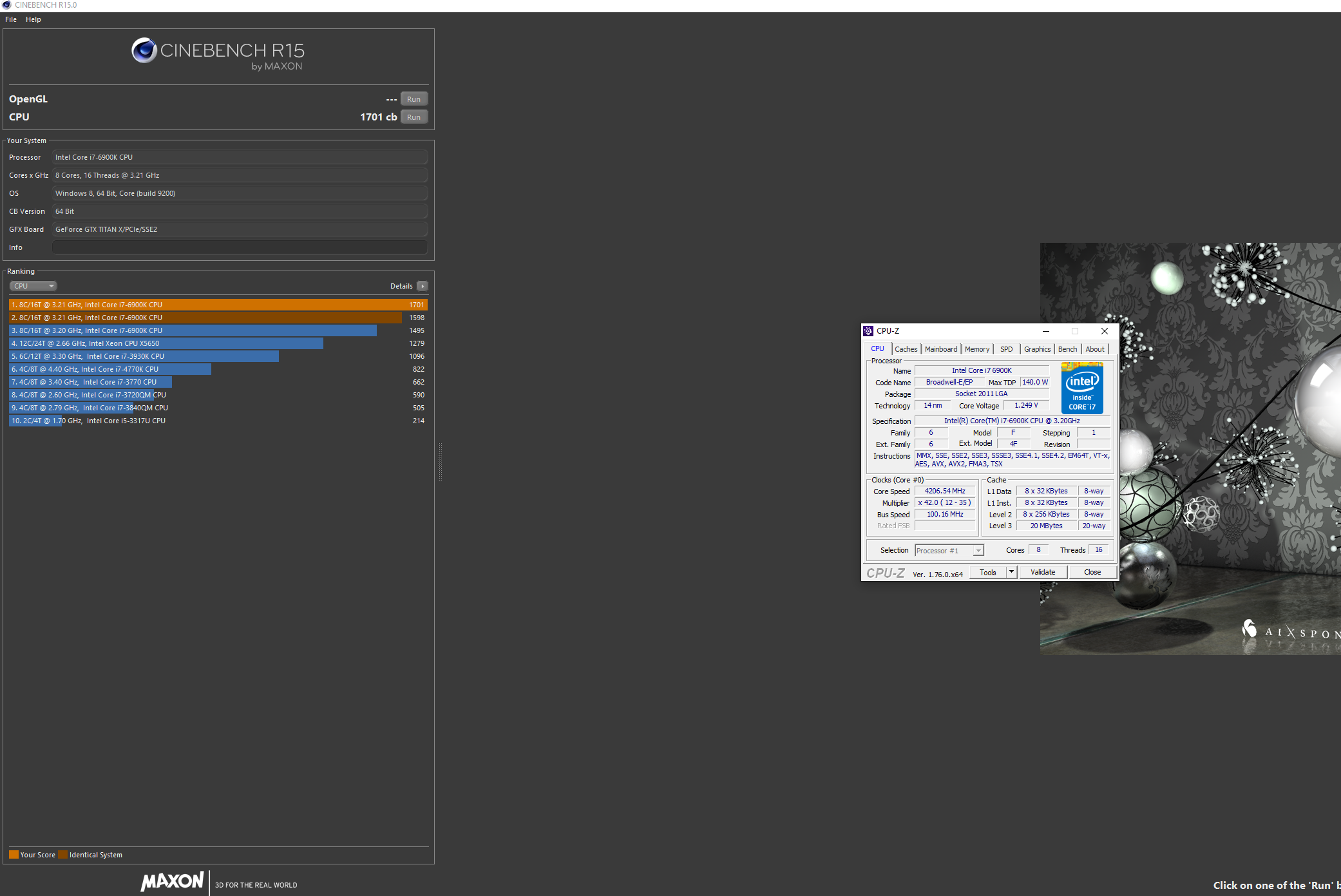Select the Core i7-3720QM ranking row
Viewport: 1341px width, 896px height.
[218, 395]
